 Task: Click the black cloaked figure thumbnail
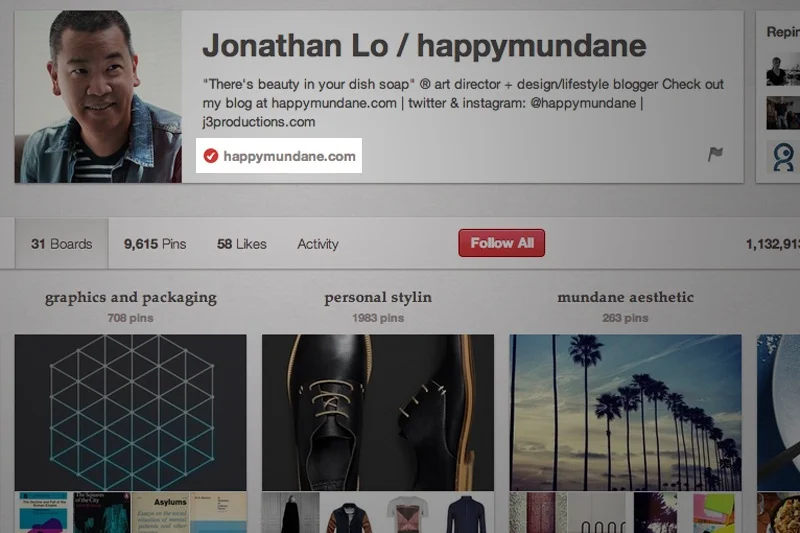pyautogui.click(x=291, y=513)
